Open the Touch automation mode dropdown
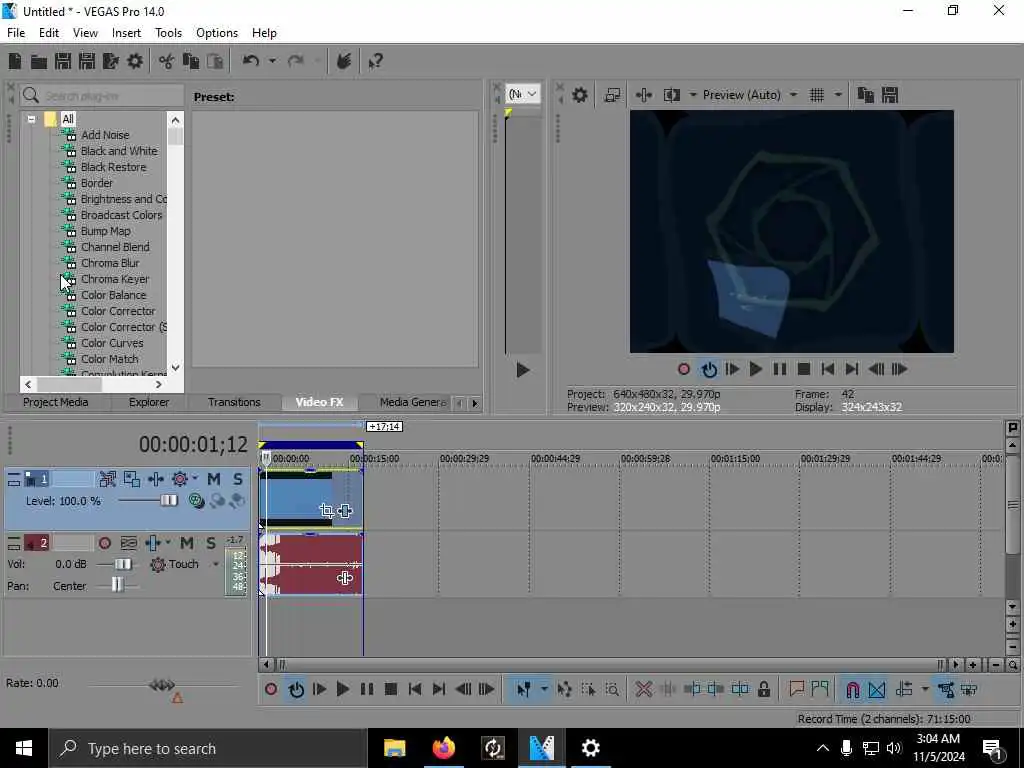The image size is (1024, 768). (x=215, y=564)
